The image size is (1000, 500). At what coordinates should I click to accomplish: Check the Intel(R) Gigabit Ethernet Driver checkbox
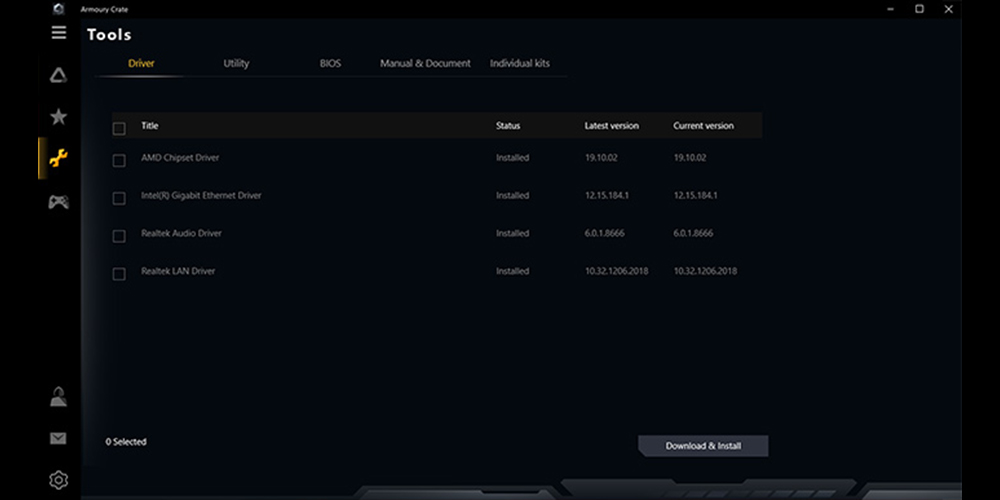119,198
